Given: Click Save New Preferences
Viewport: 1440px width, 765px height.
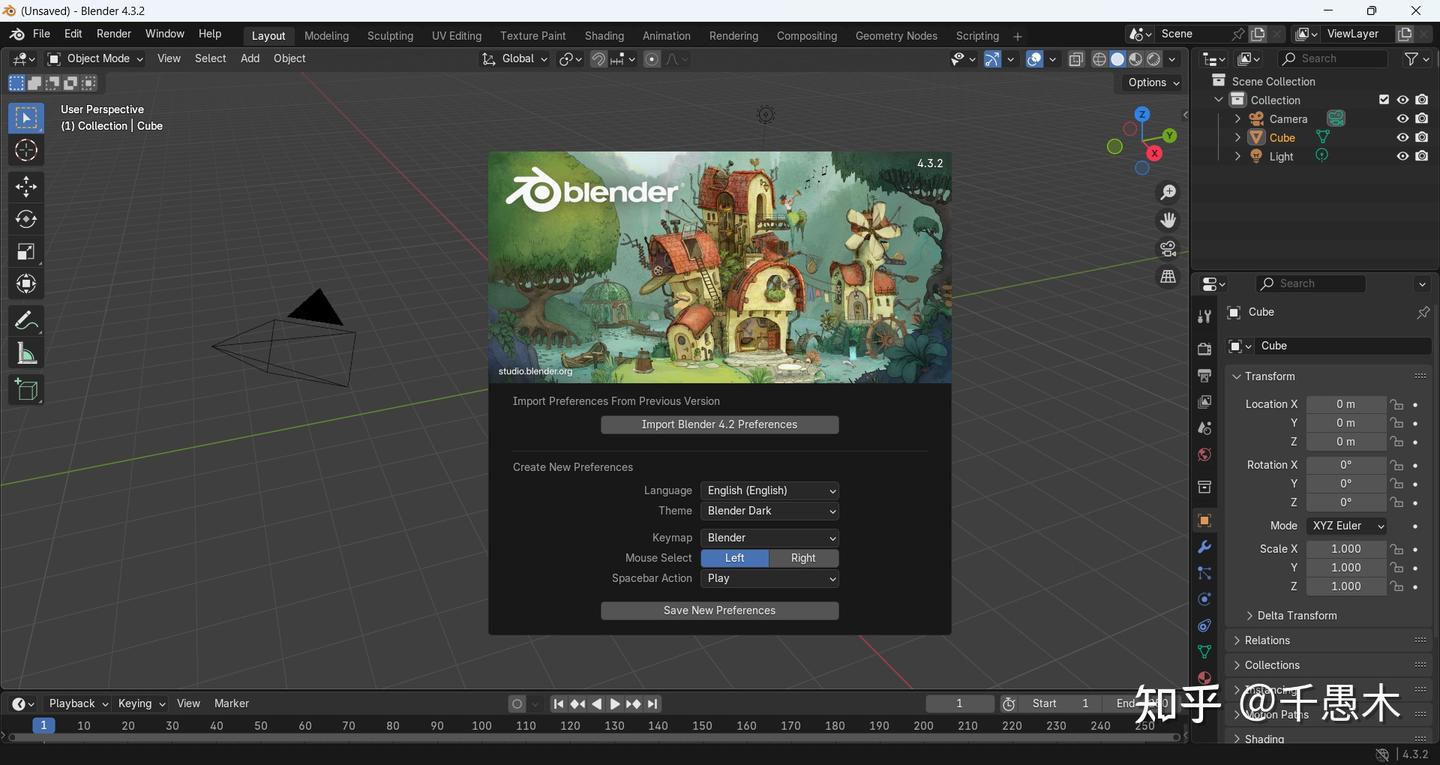Looking at the screenshot, I should pos(719,610).
